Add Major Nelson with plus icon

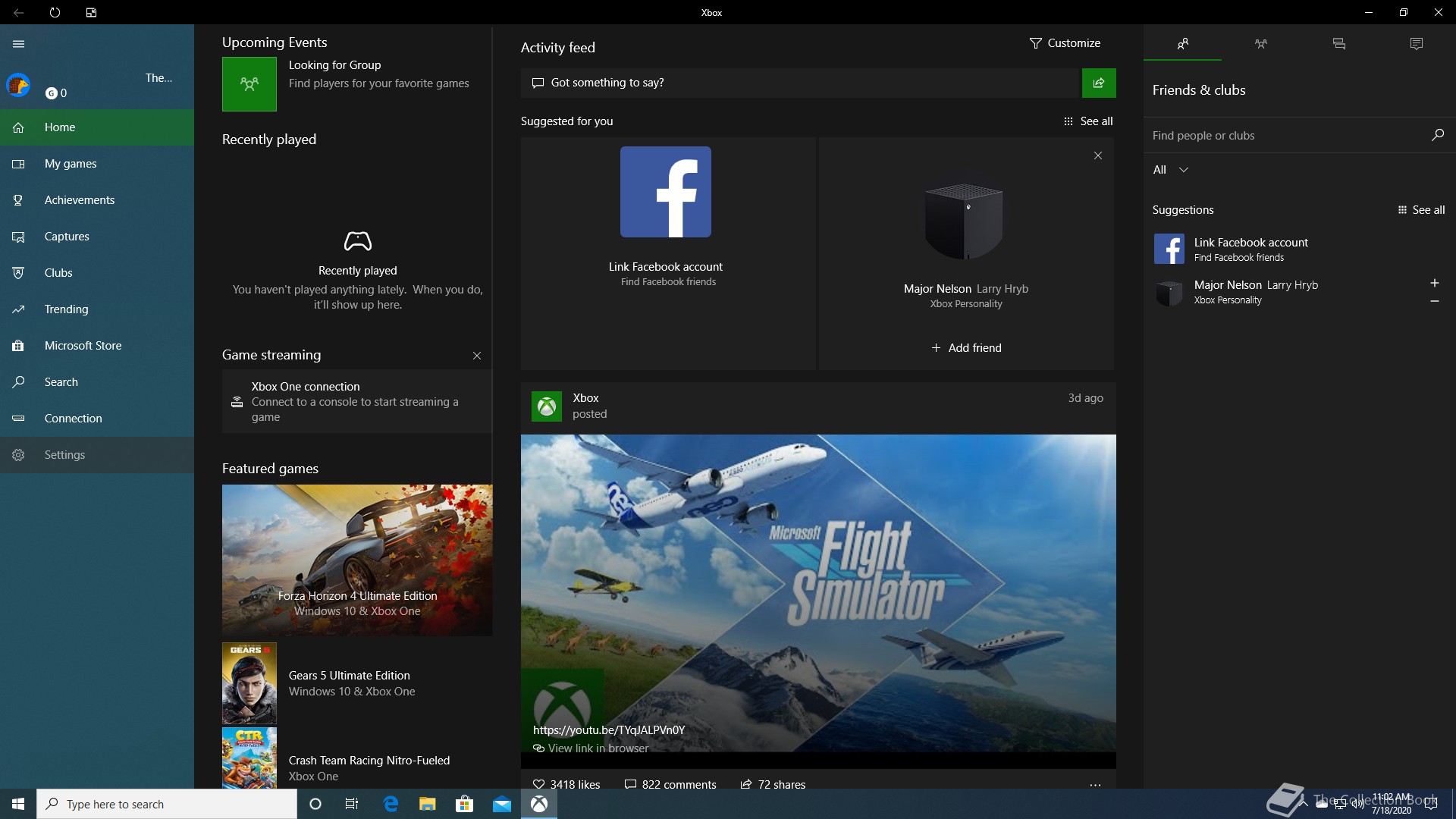[1434, 283]
